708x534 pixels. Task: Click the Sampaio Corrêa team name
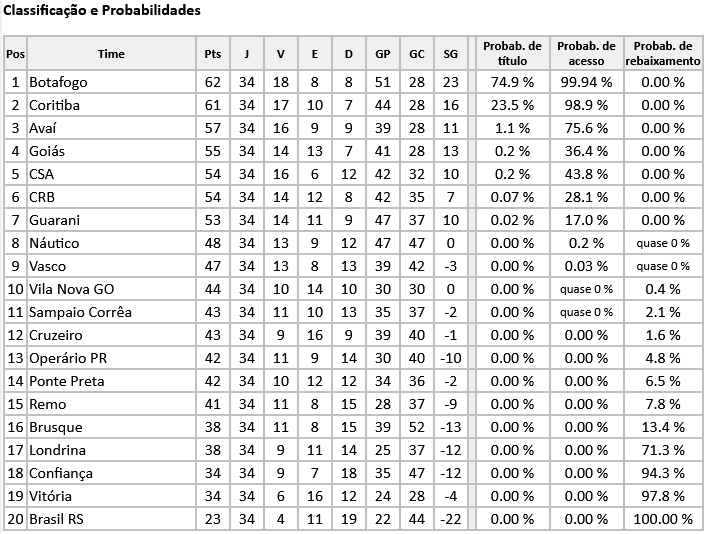(x=80, y=312)
